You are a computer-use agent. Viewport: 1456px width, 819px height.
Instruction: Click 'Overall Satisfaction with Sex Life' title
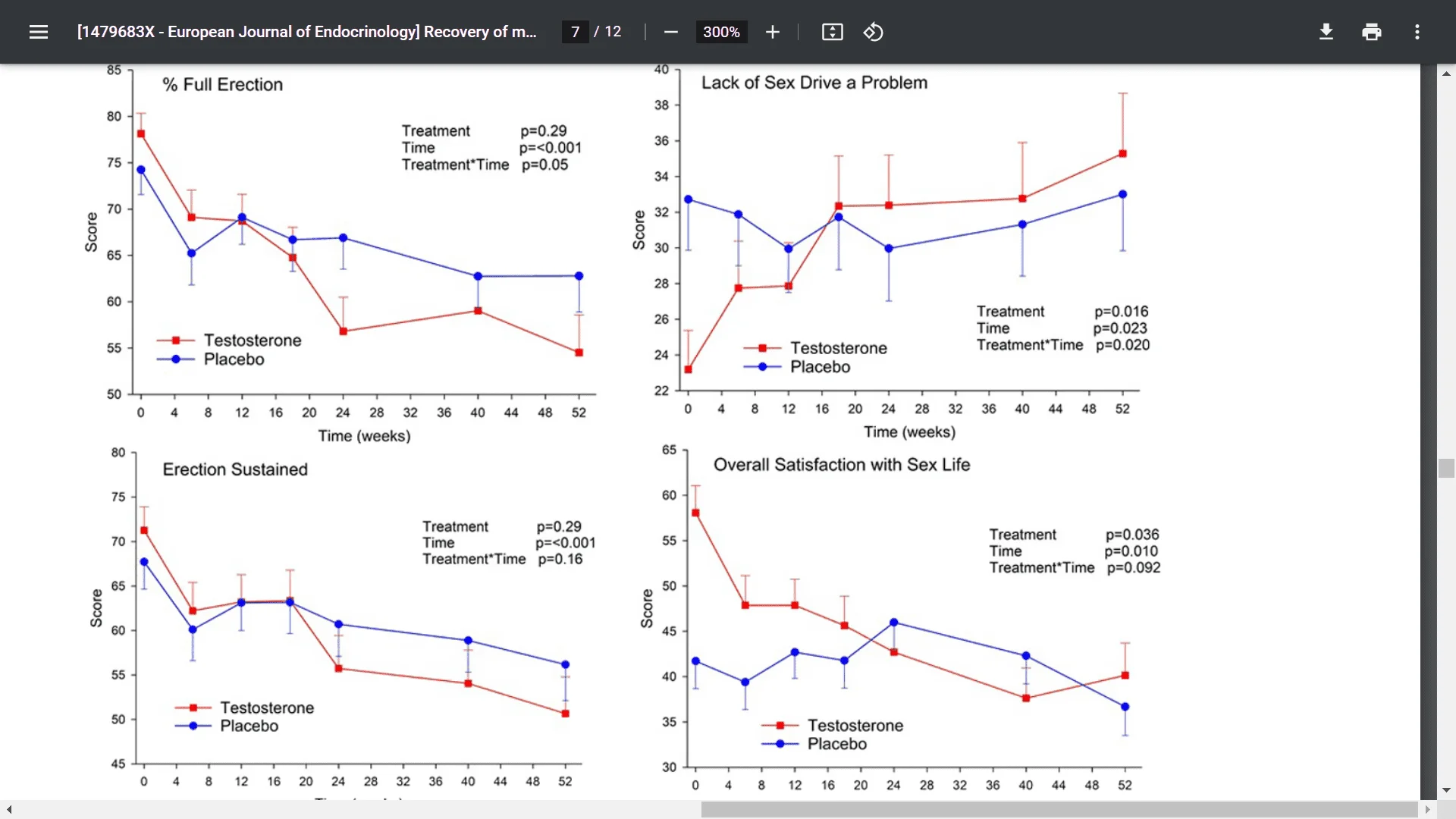point(842,465)
